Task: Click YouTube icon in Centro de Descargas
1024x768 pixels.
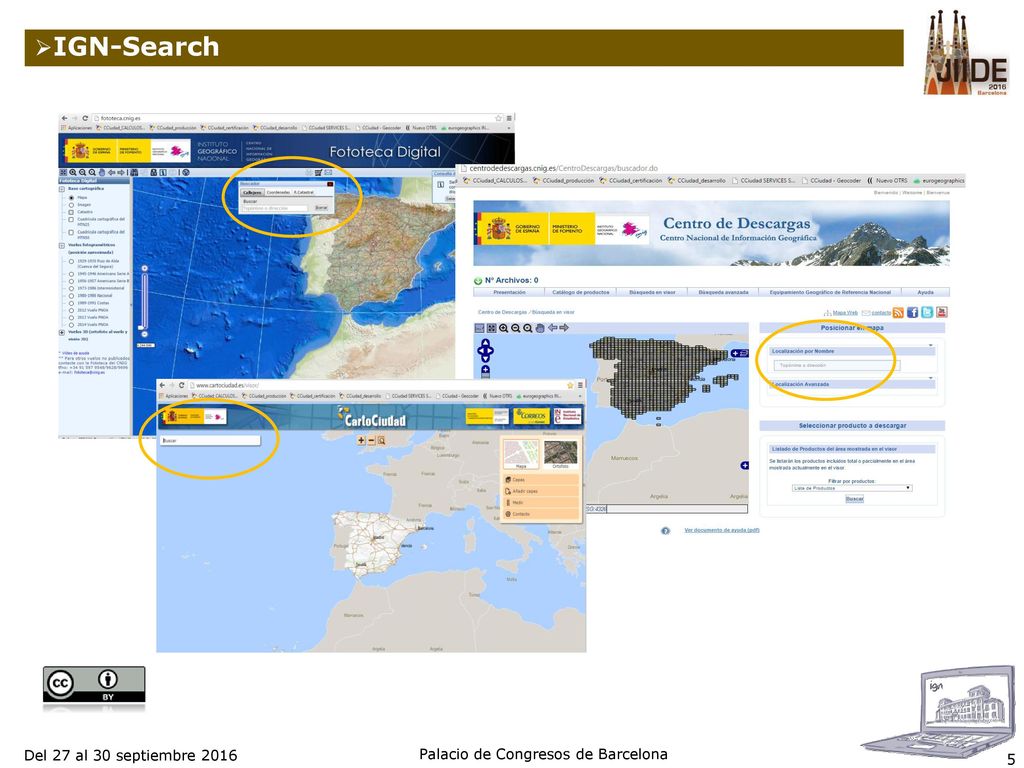Action: click(x=941, y=313)
